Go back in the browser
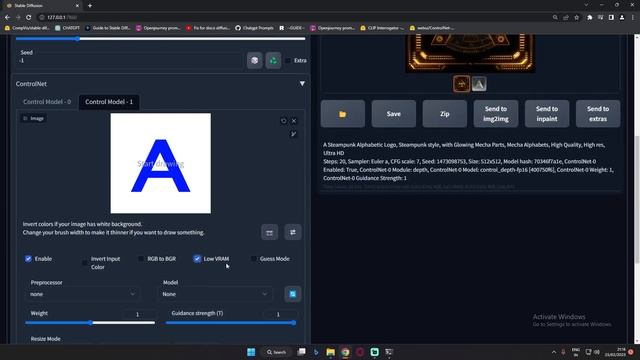This screenshot has width=640, height=360. point(7,18)
